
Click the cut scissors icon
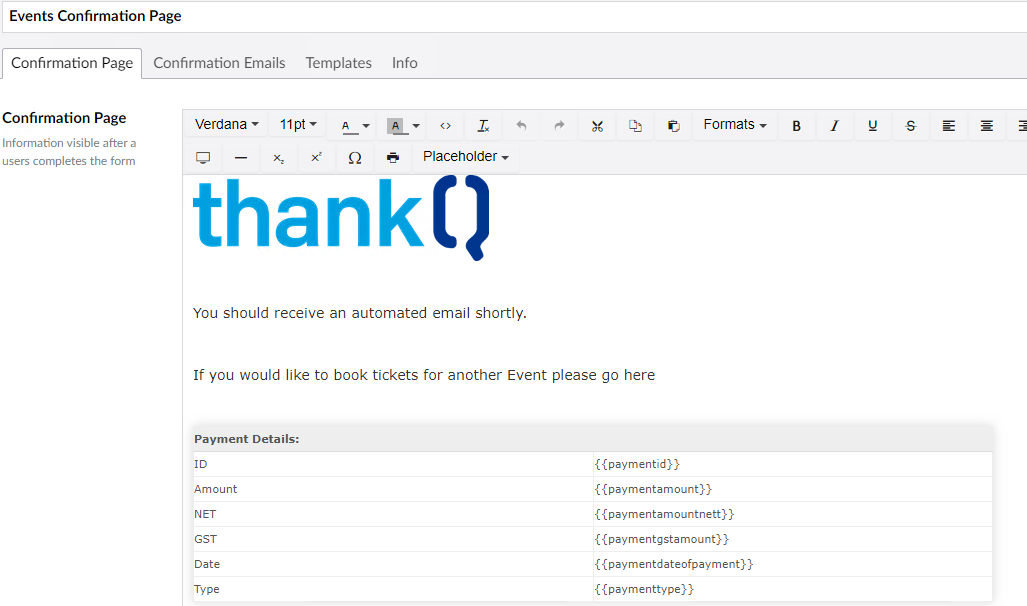(597, 126)
